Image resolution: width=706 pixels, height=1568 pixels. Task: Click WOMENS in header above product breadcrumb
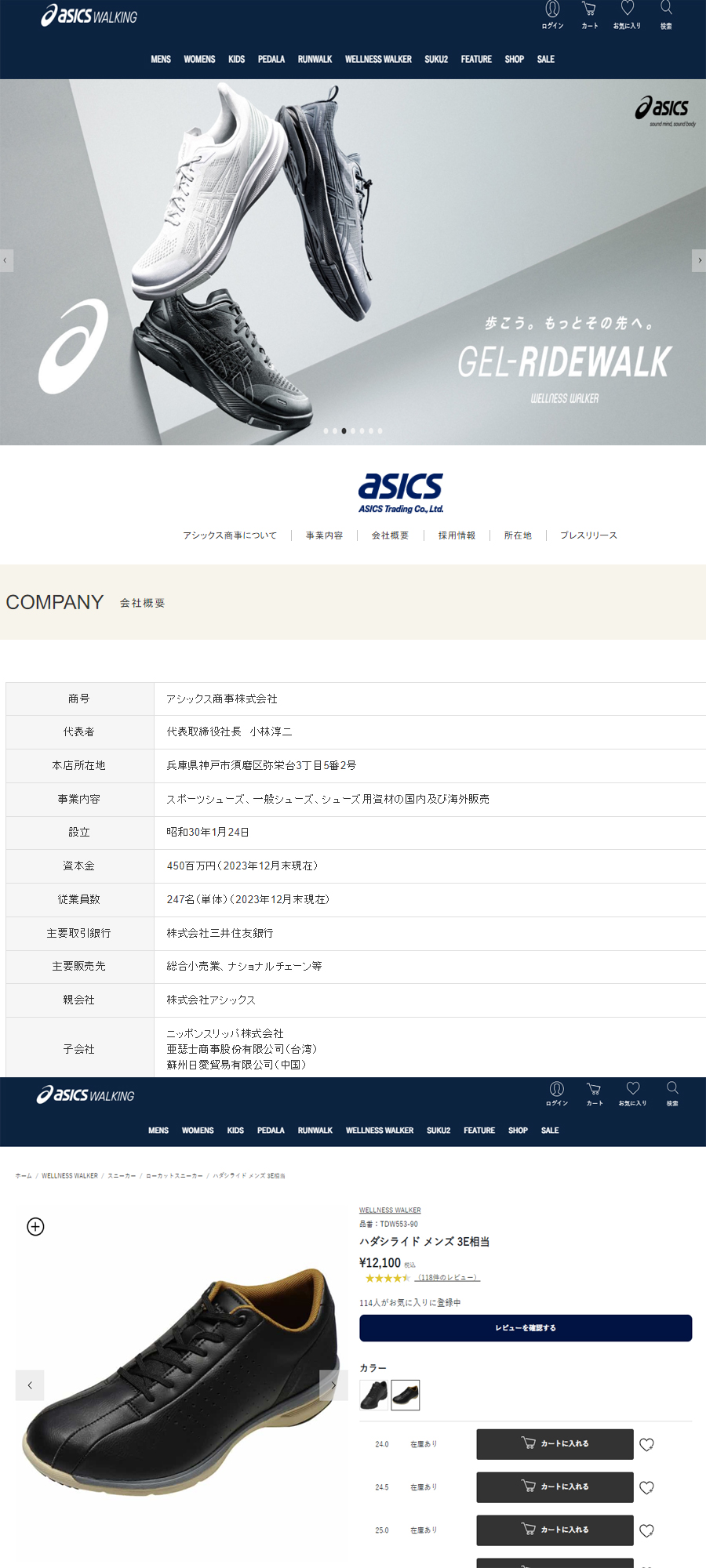pos(198,1131)
